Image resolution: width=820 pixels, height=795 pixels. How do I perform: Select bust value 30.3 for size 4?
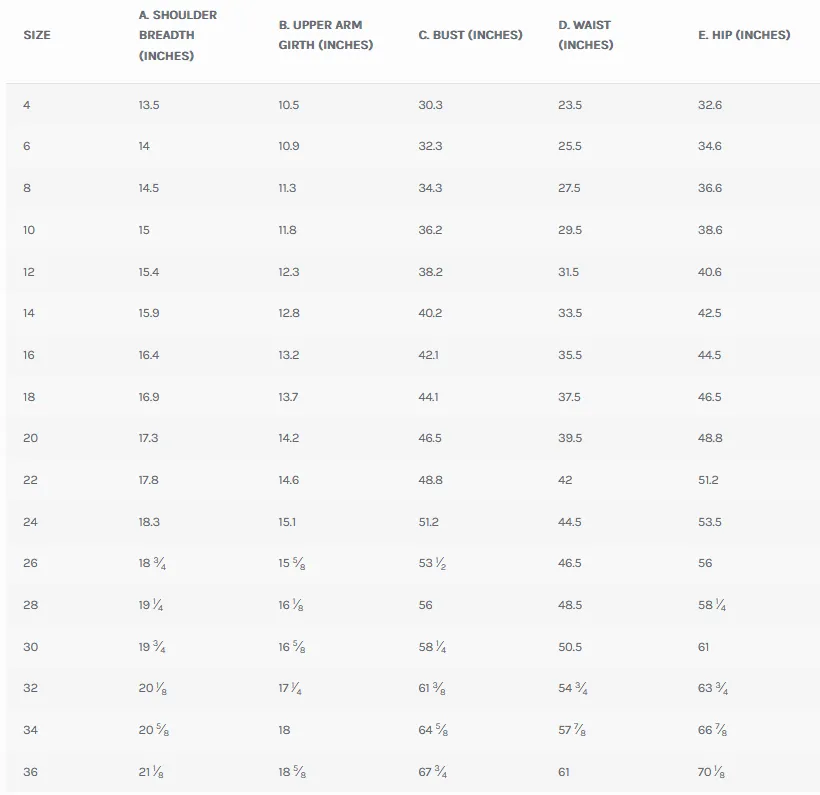tap(430, 105)
